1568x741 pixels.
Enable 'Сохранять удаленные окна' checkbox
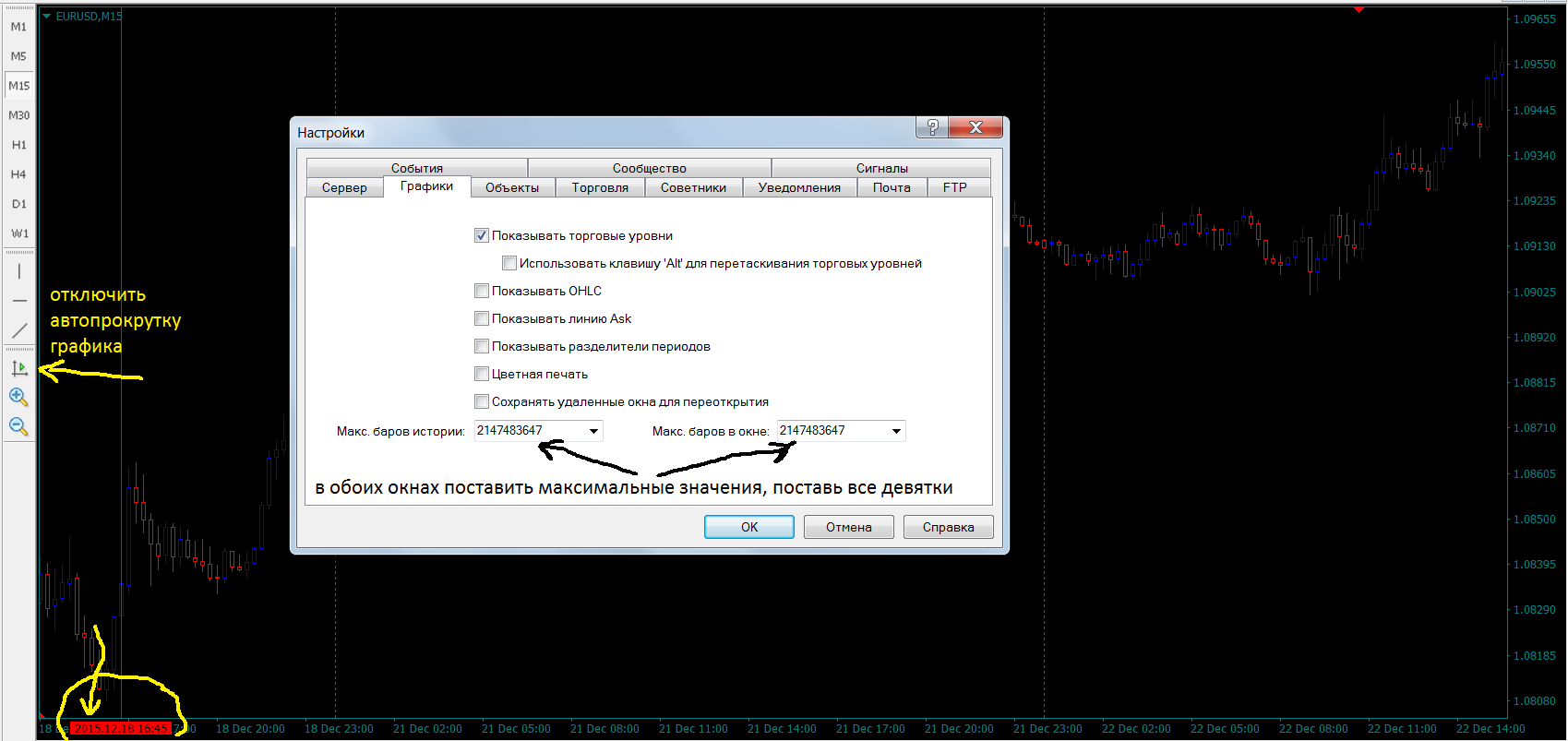pyautogui.click(x=482, y=401)
